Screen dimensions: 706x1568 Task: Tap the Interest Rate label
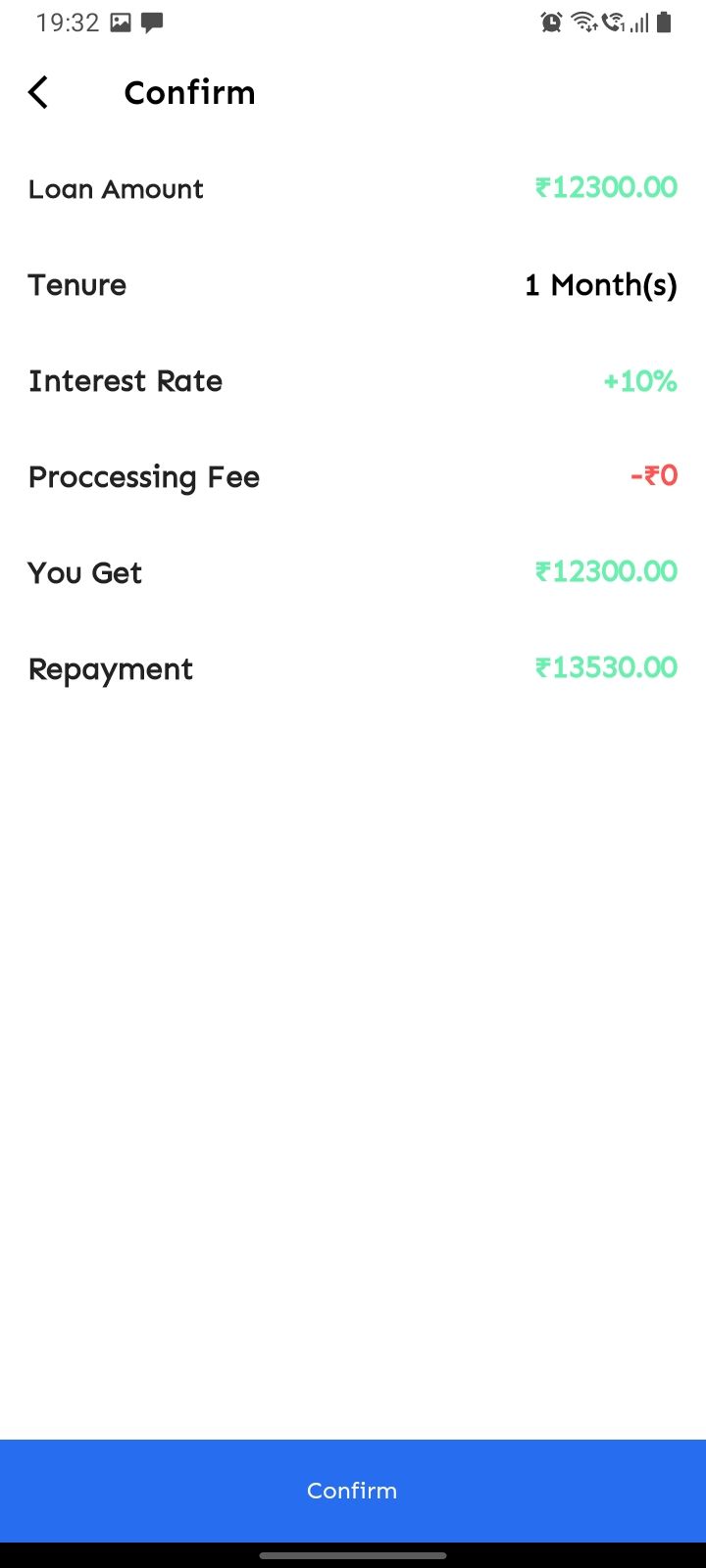(126, 381)
